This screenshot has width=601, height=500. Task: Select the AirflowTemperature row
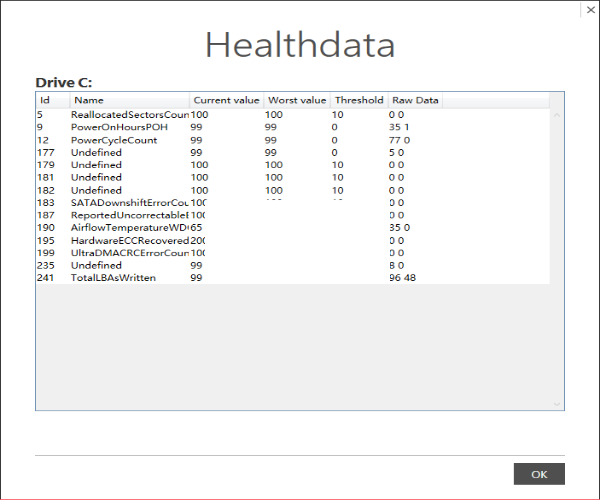click(293, 228)
